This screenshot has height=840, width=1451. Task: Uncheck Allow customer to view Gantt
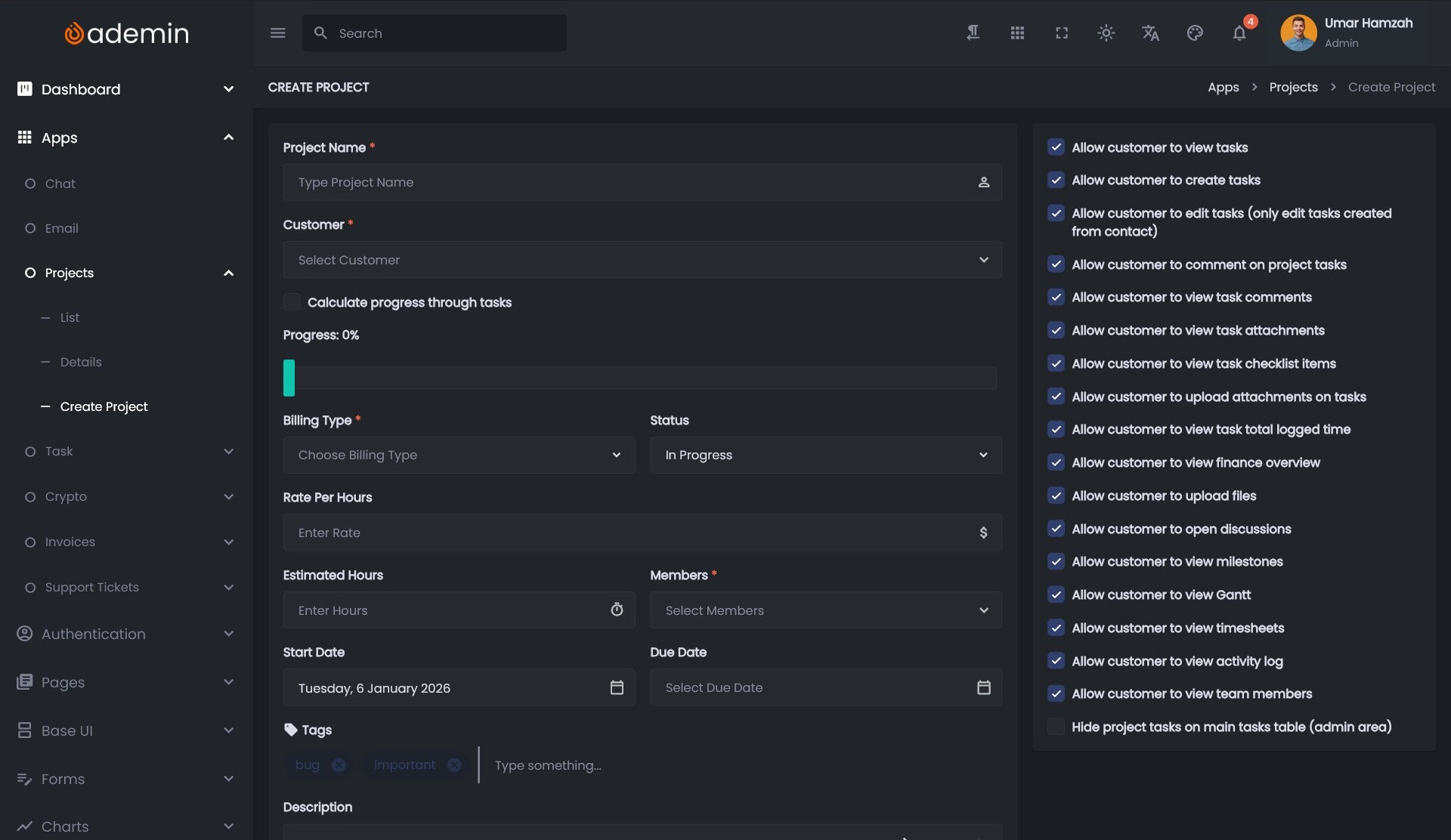click(1056, 594)
